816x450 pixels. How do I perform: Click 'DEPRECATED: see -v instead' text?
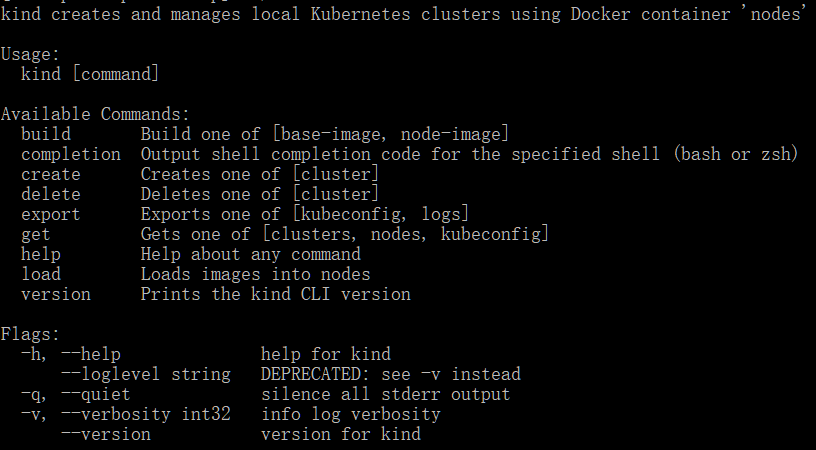[x=391, y=374]
